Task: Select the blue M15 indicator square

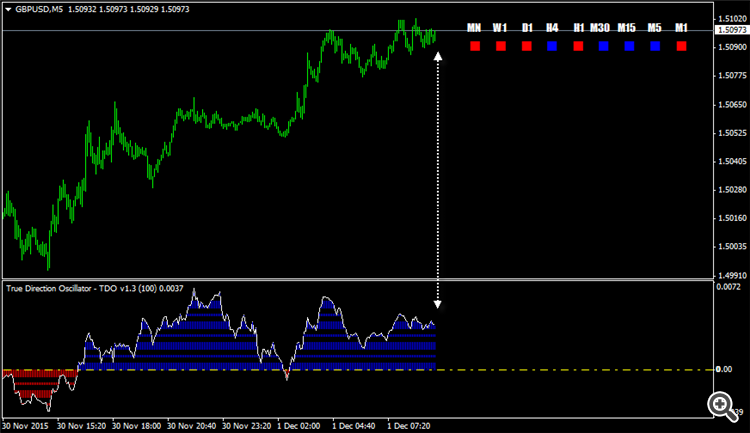Action: 629,46
